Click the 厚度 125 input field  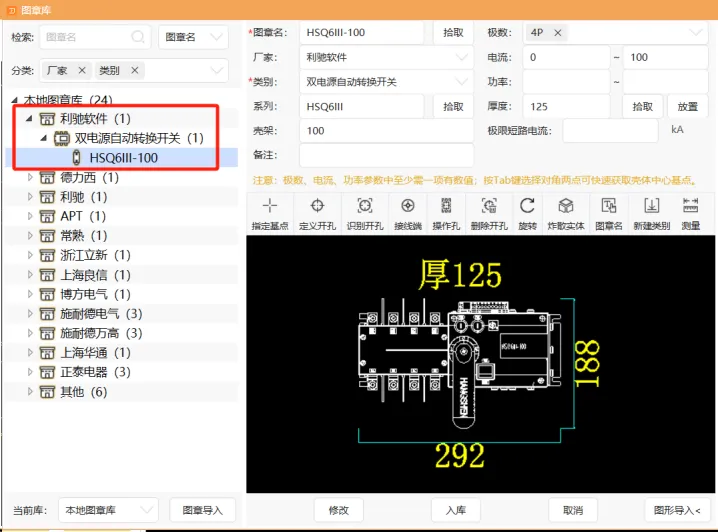[566, 107]
